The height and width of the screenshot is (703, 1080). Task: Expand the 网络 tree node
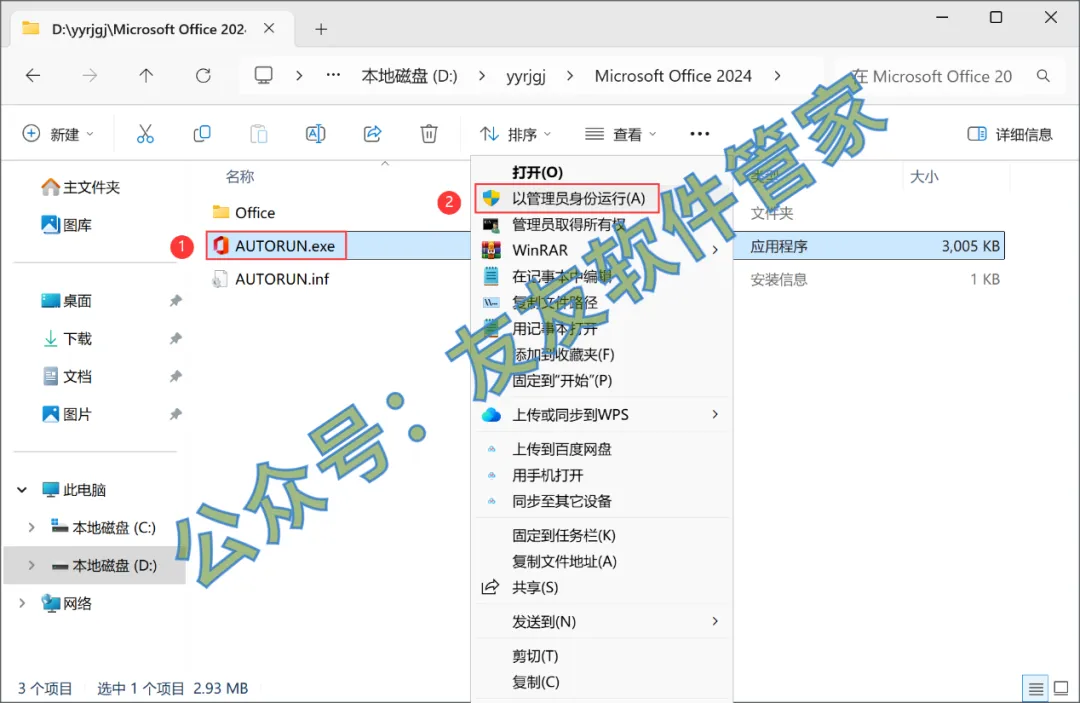coord(22,603)
